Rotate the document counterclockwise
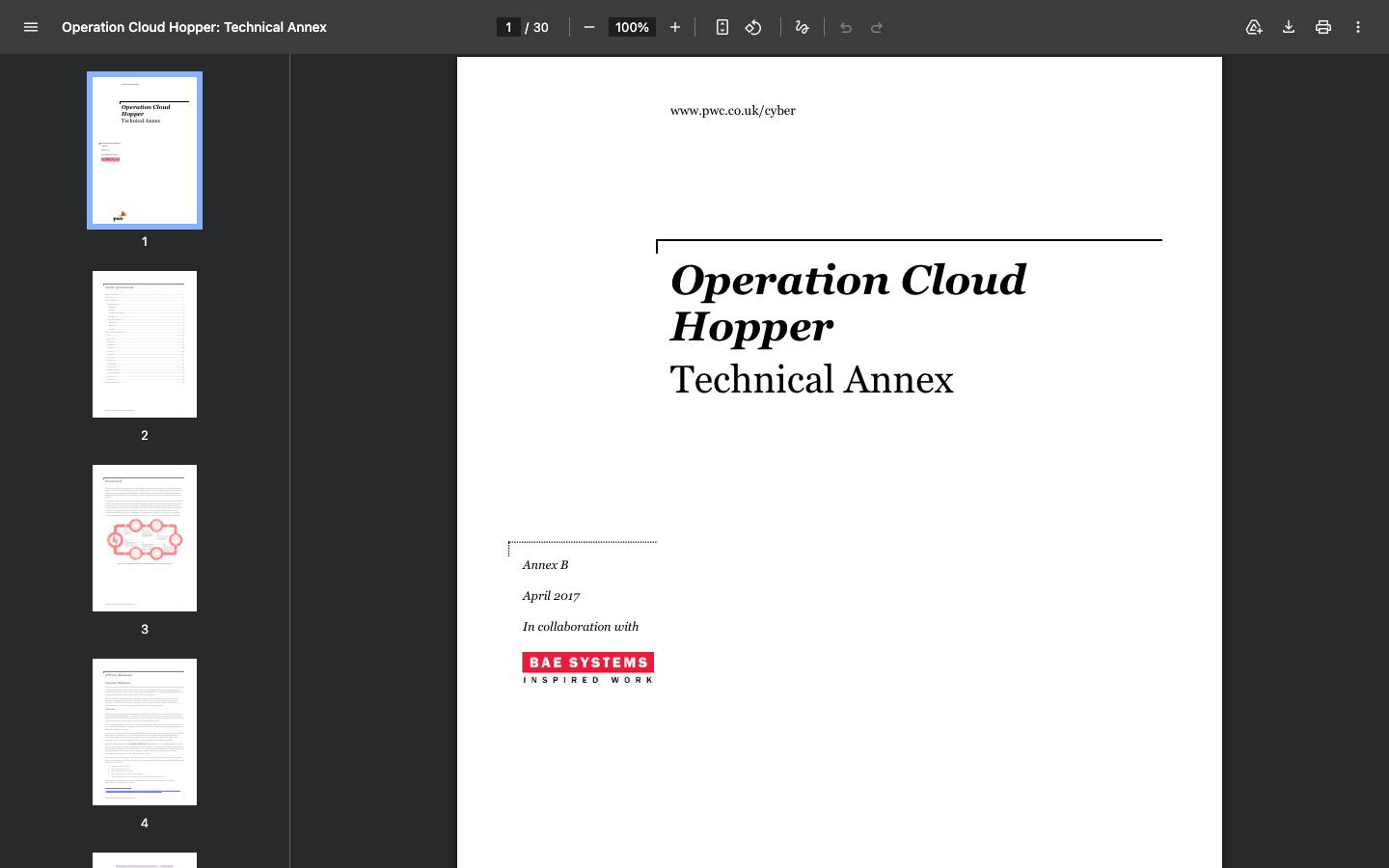 click(753, 27)
